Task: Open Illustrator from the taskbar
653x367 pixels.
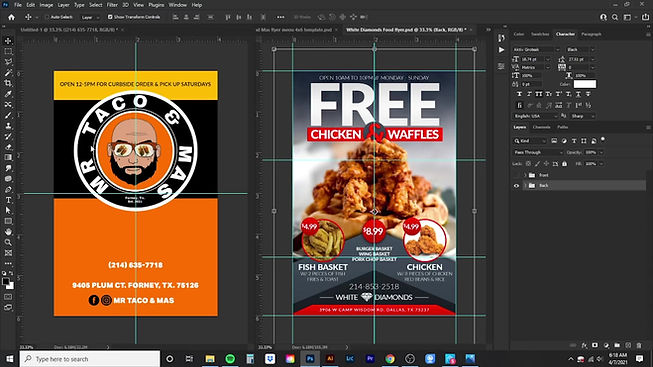Action: coord(330,359)
